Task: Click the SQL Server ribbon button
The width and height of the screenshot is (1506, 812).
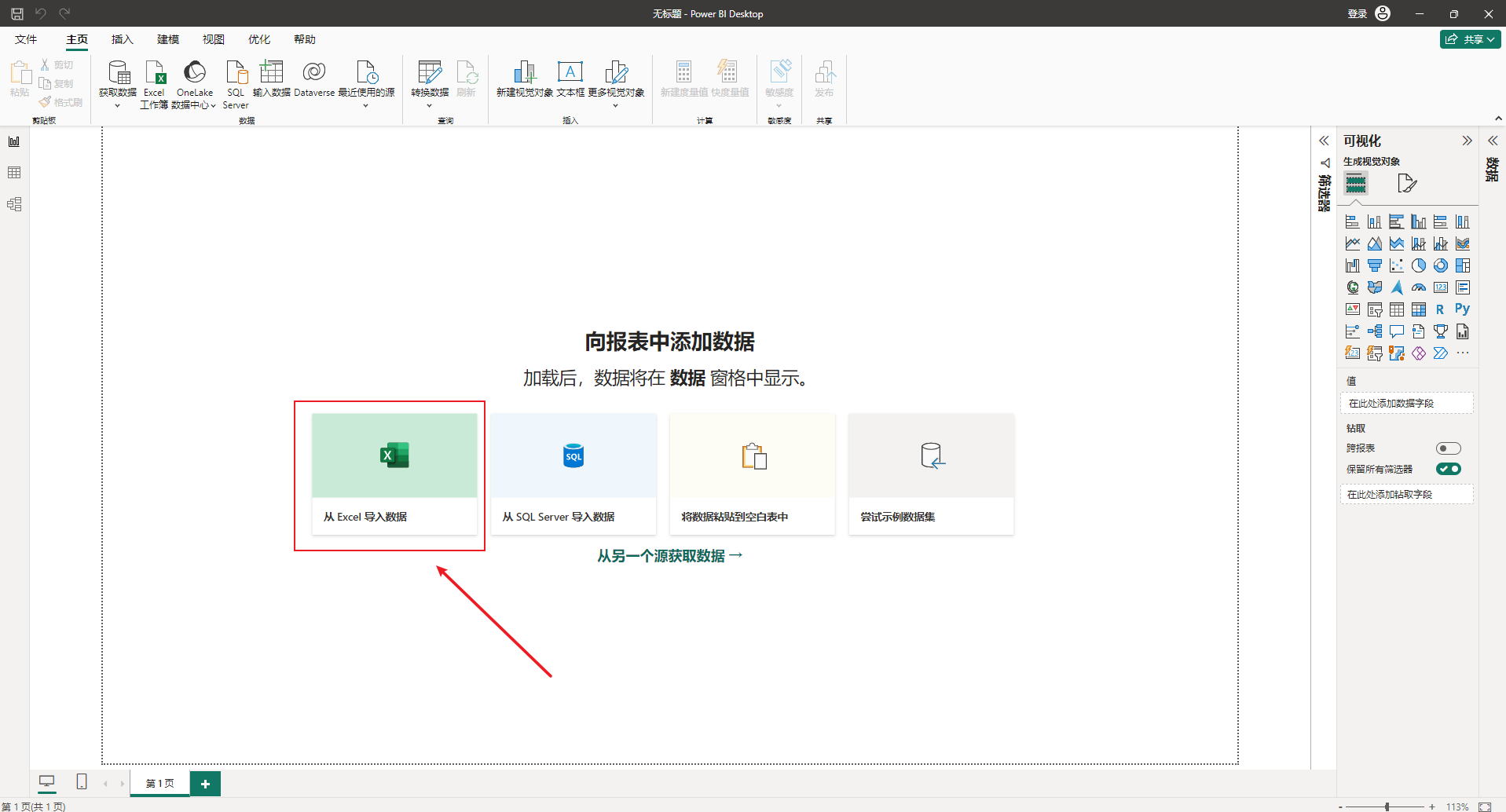Action: point(236,84)
